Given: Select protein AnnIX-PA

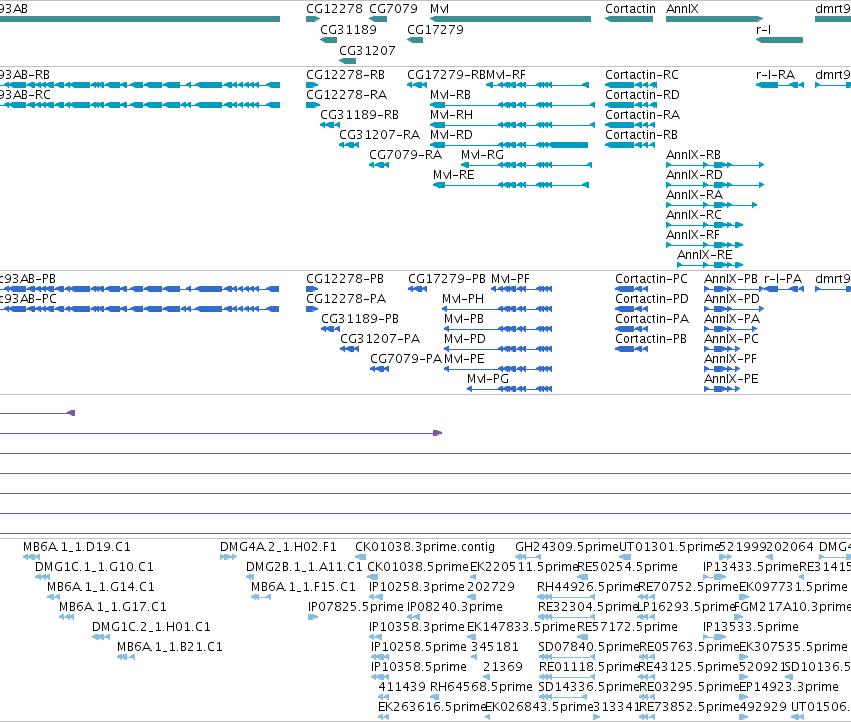Looking at the screenshot, I should coord(732,319).
